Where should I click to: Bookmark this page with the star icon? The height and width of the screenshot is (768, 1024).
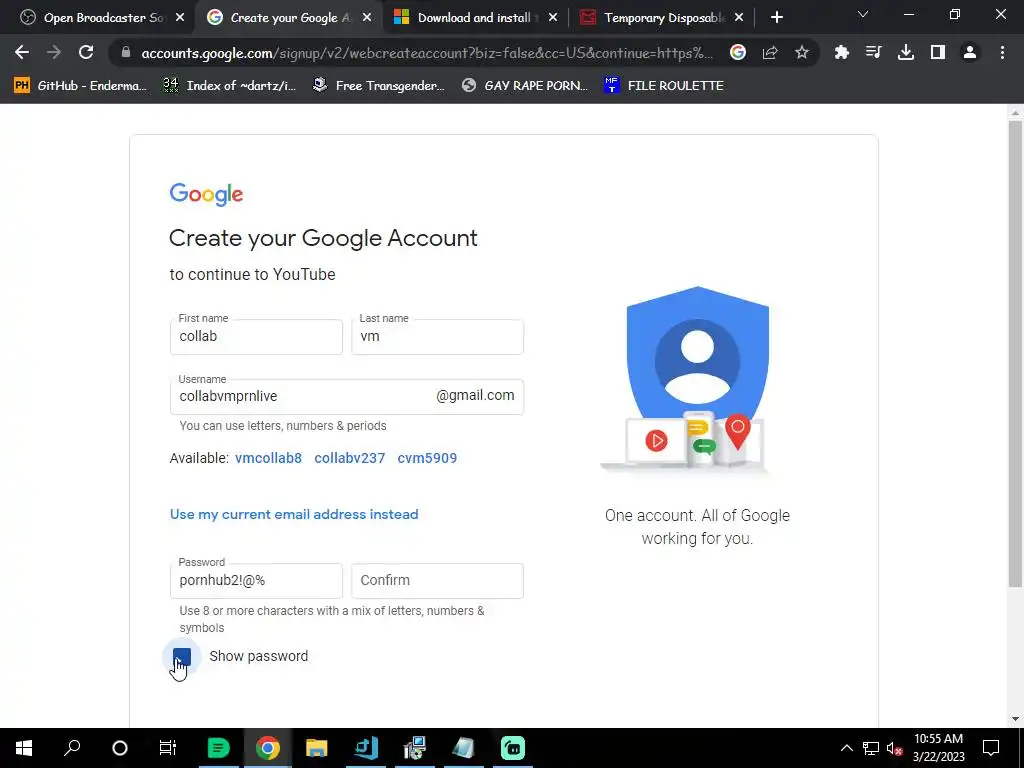[802, 52]
